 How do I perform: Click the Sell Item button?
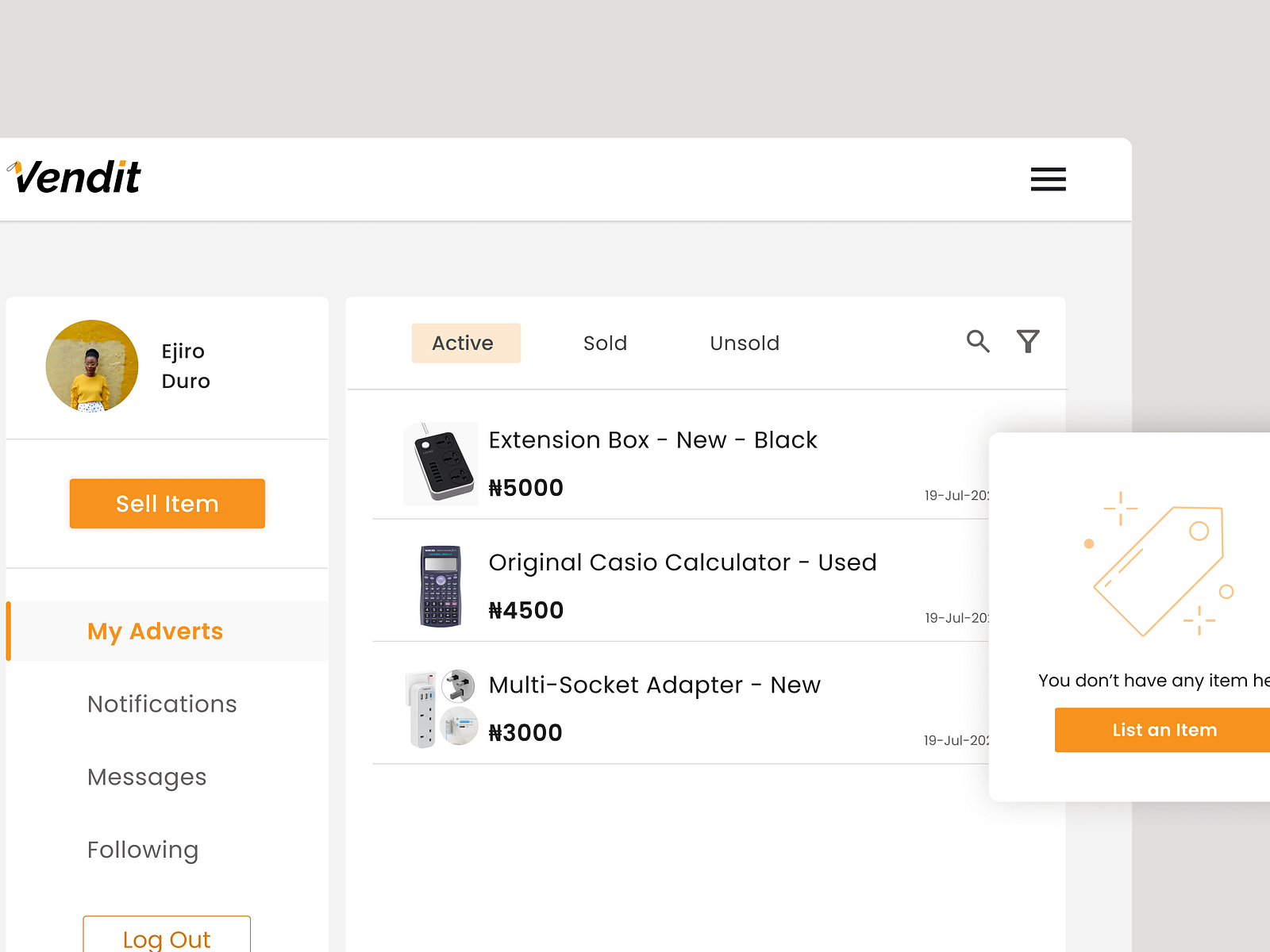click(167, 503)
